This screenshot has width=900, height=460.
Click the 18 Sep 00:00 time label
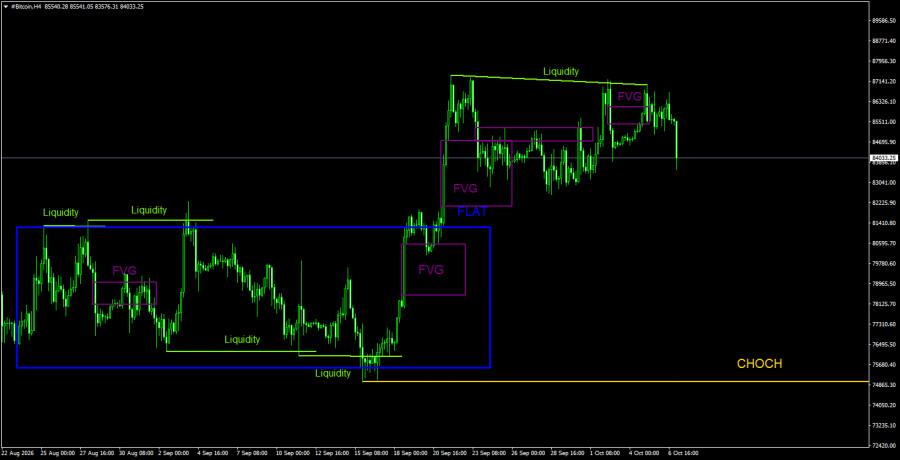[x=410, y=453]
